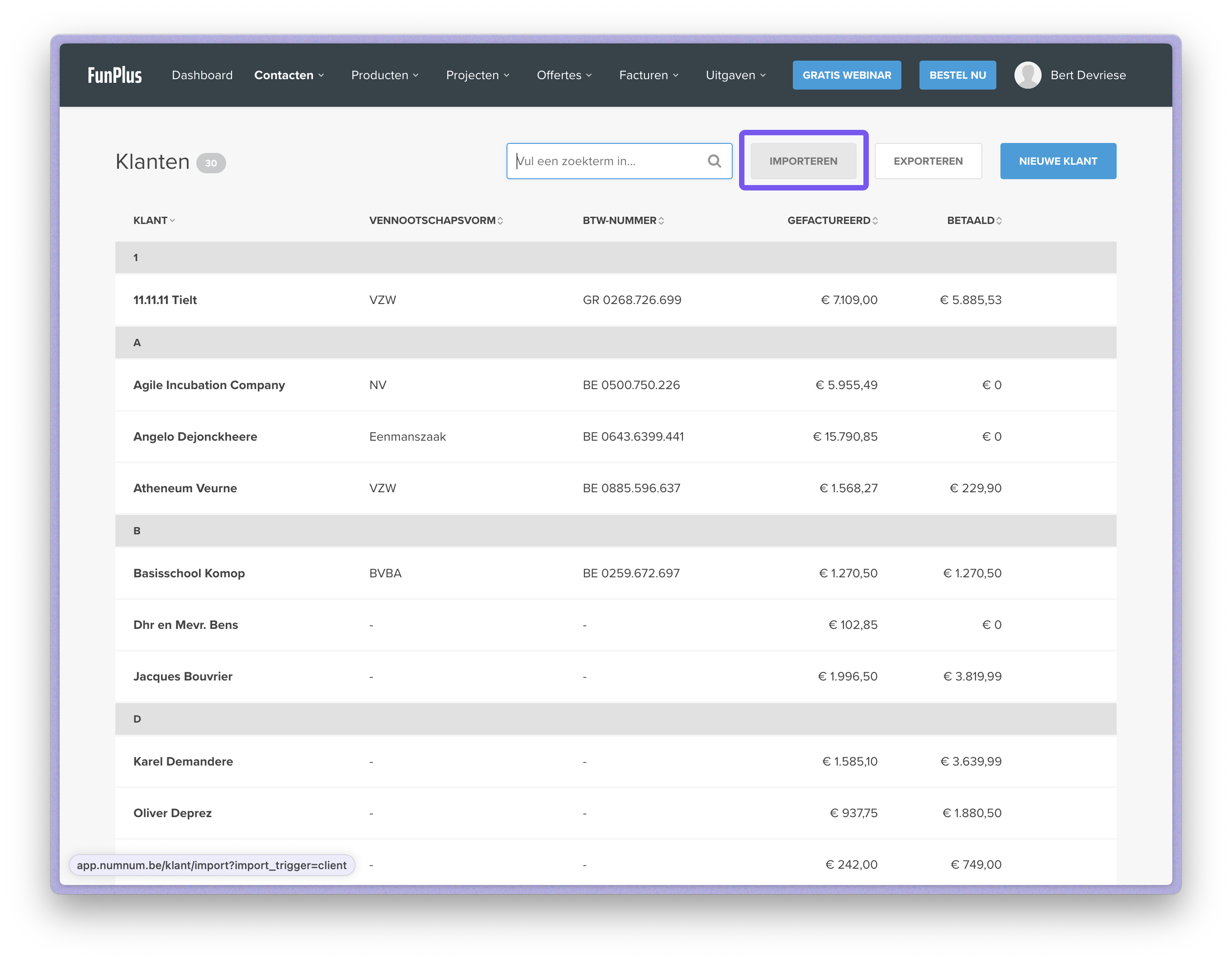Expand the Facturen dropdown menu

(649, 75)
